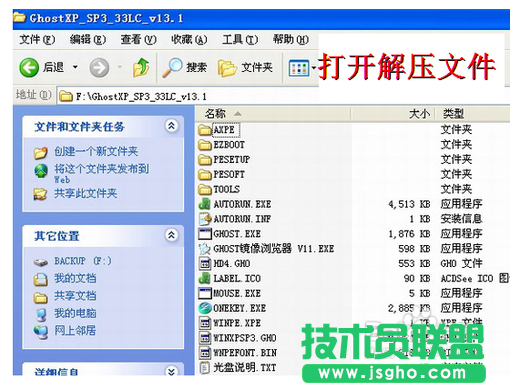
Task: Select the PESOFT folder icon
Action: coord(205,174)
